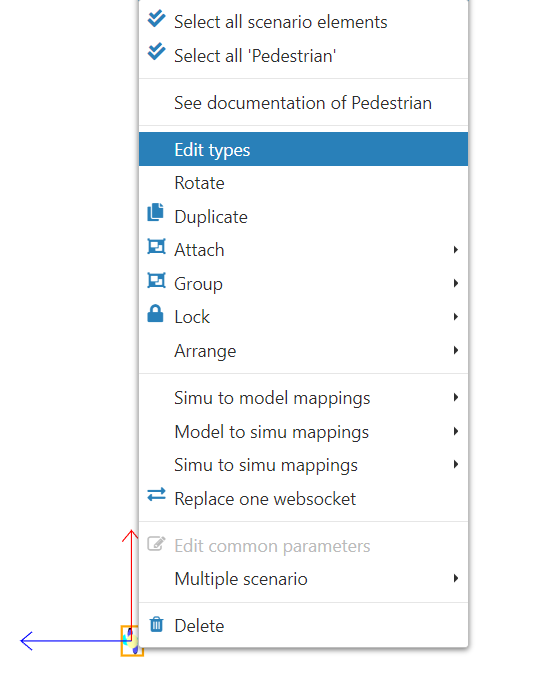Click the Group frame icon

click(x=156, y=280)
